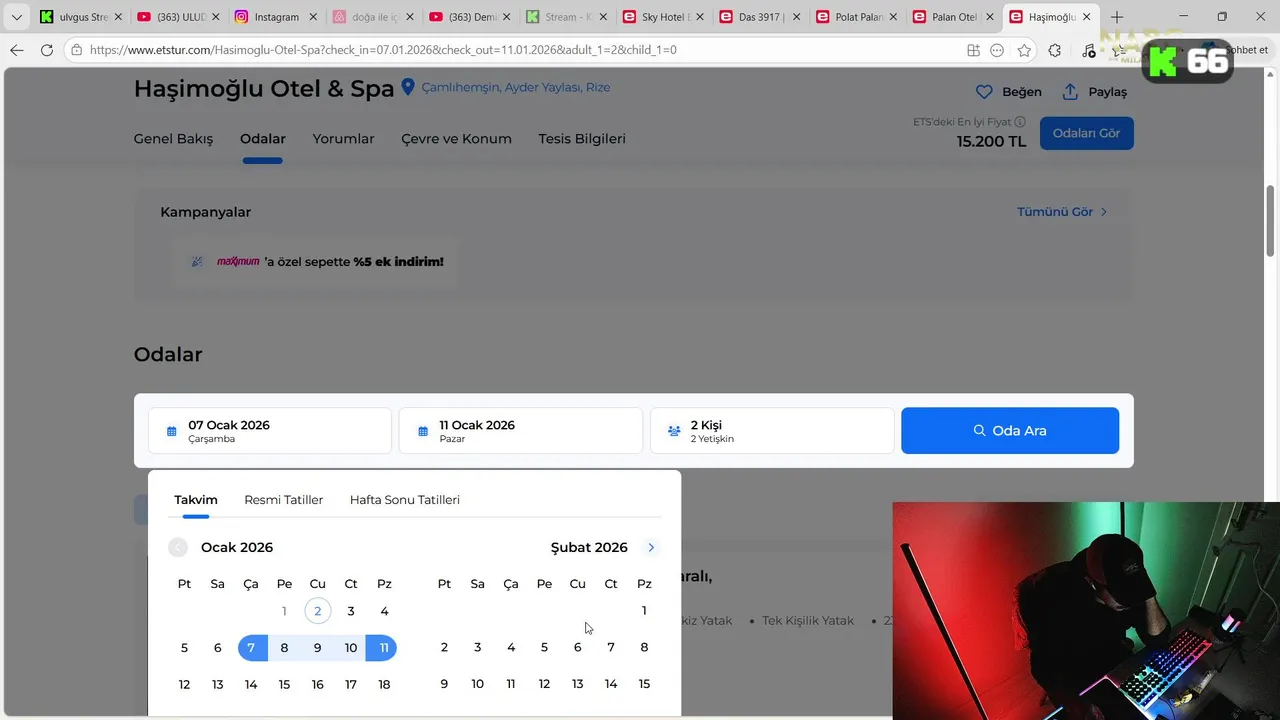Open the browser extensions puzzle icon
The height and width of the screenshot is (720, 1280).
pos(1055,50)
